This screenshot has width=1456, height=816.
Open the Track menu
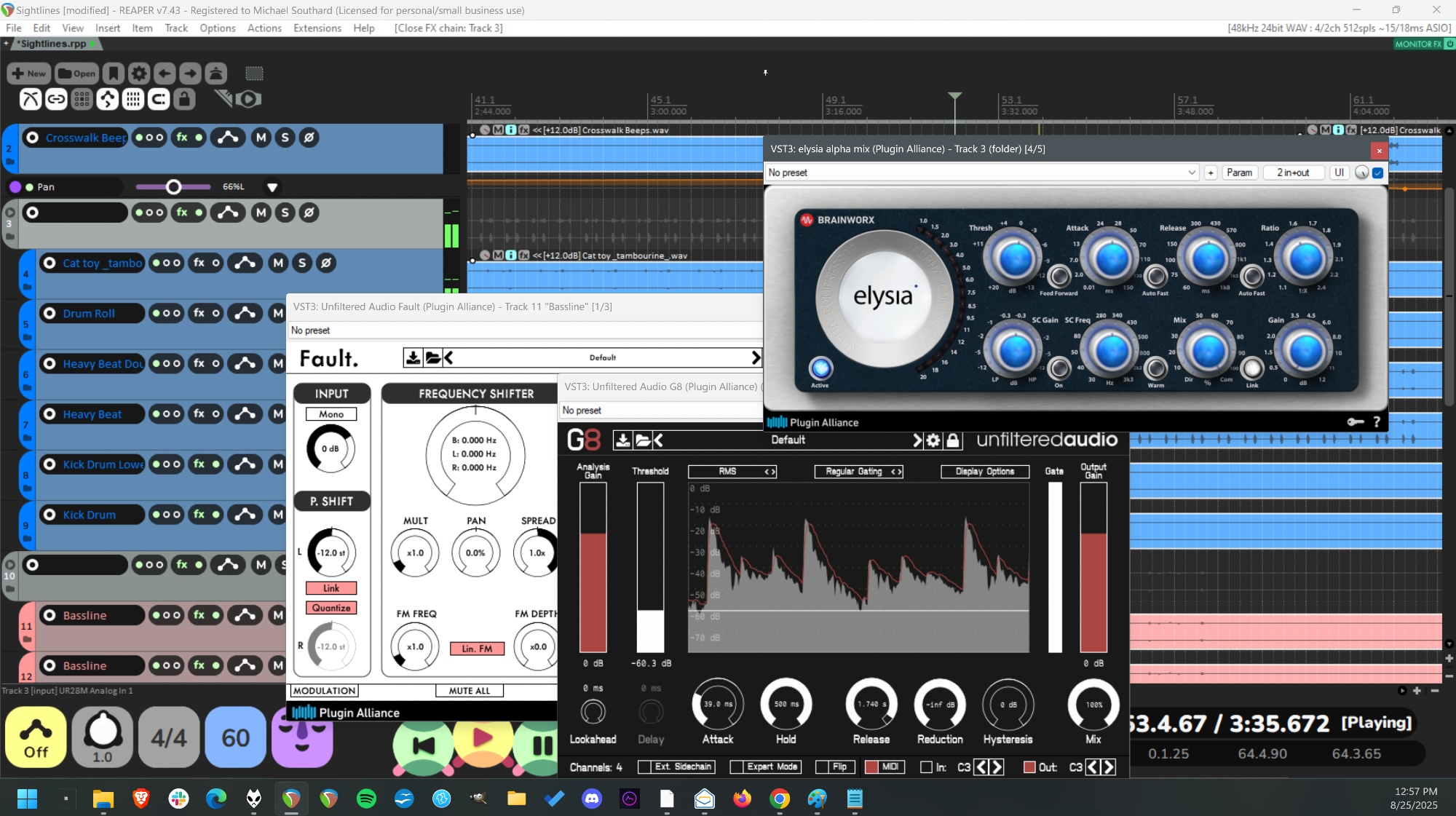point(175,28)
